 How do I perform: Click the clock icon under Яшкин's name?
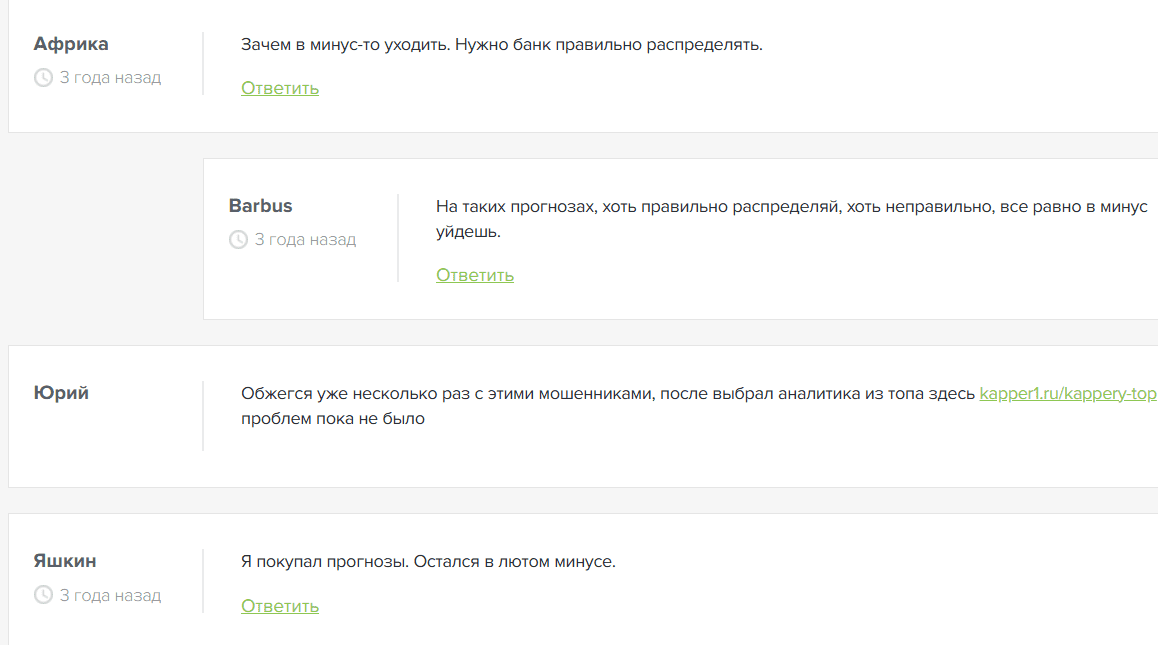tap(44, 595)
